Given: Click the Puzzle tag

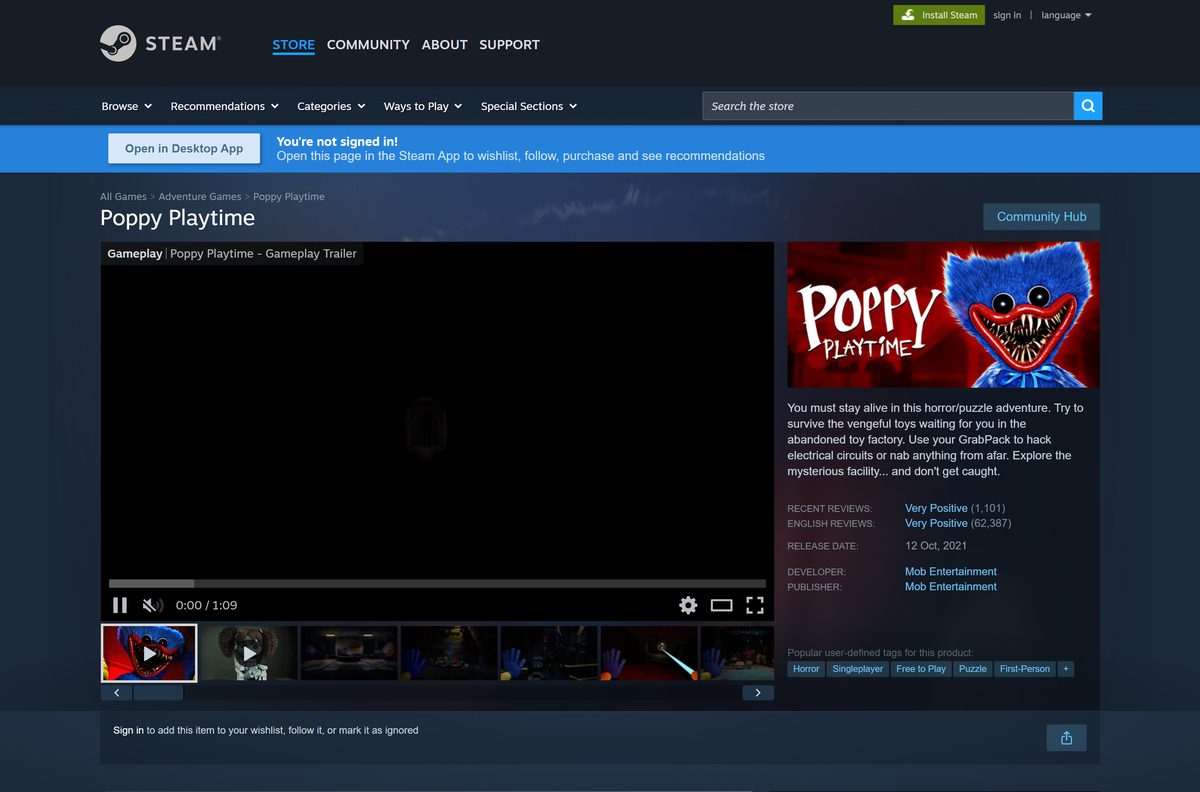Looking at the screenshot, I should (973, 669).
